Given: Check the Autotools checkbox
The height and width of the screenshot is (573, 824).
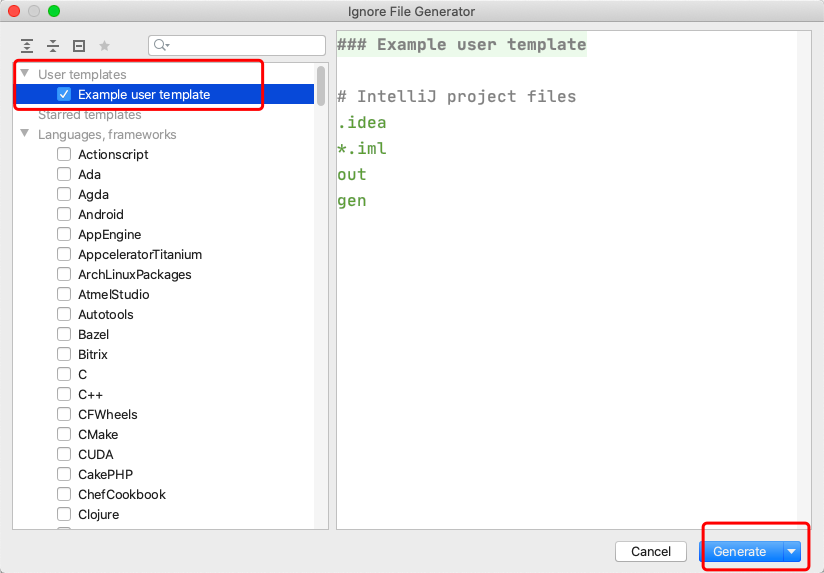Looking at the screenshot, I should click(64, 314).
